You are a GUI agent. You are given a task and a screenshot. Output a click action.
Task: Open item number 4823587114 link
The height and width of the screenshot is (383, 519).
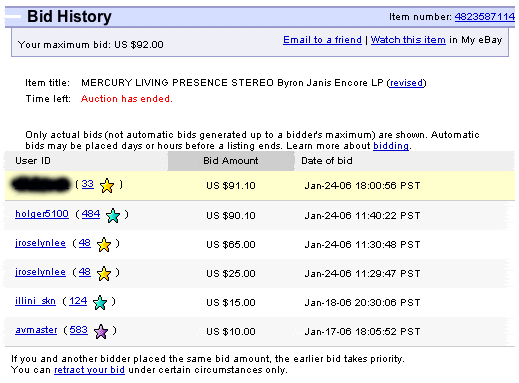tap(485, 17)
